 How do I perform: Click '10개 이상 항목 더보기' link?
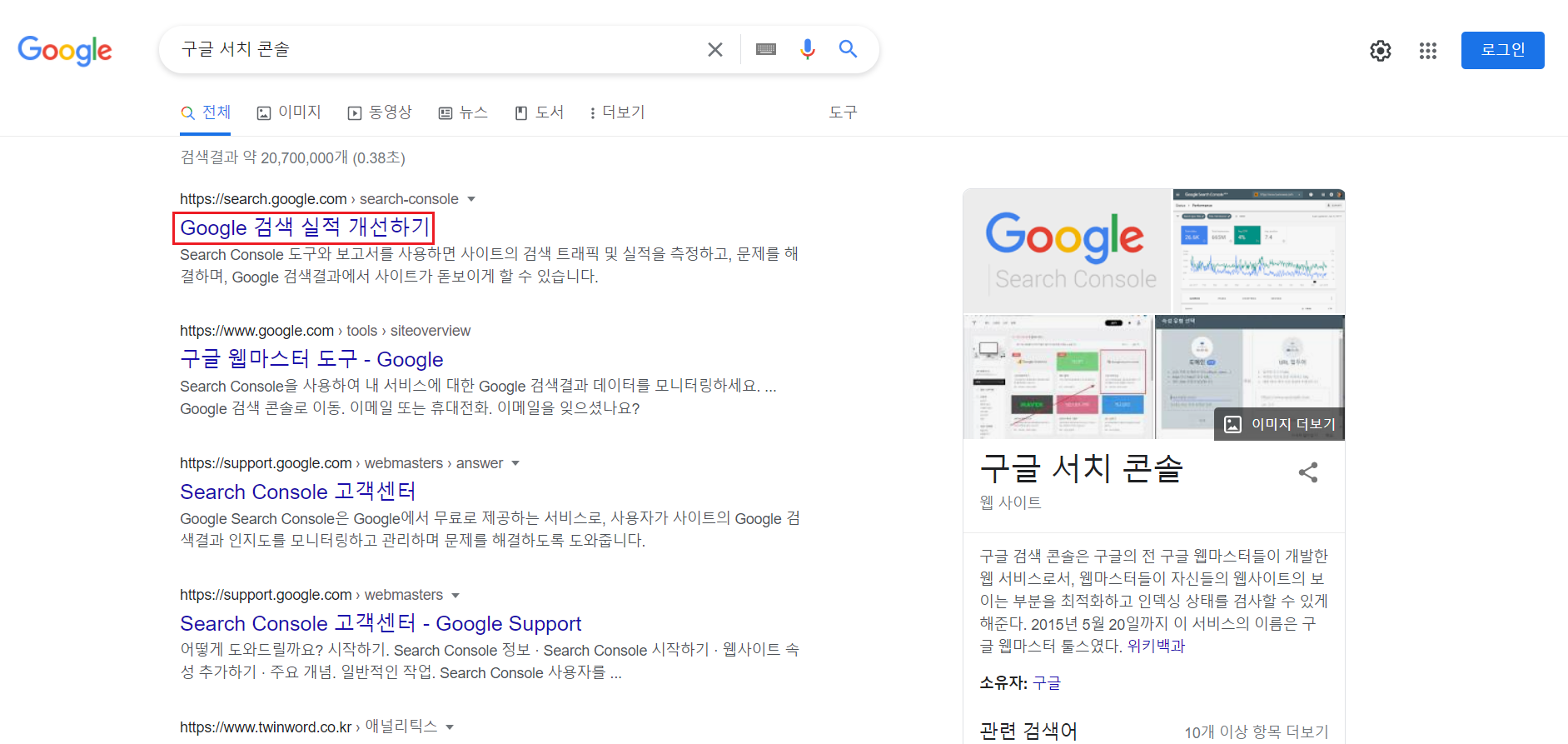tap(1257, 732)
